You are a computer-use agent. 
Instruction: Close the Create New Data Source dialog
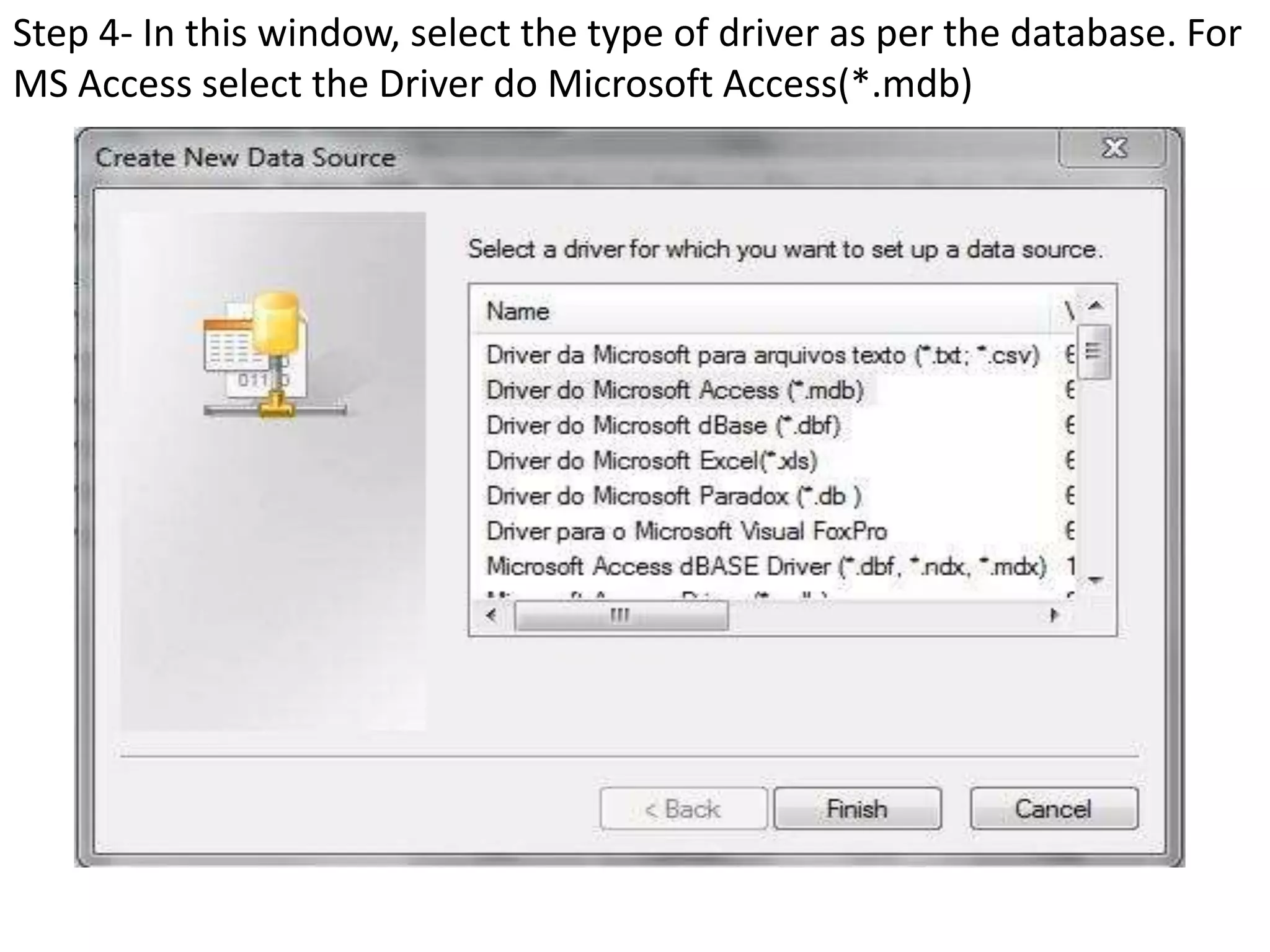(1113, 149)
